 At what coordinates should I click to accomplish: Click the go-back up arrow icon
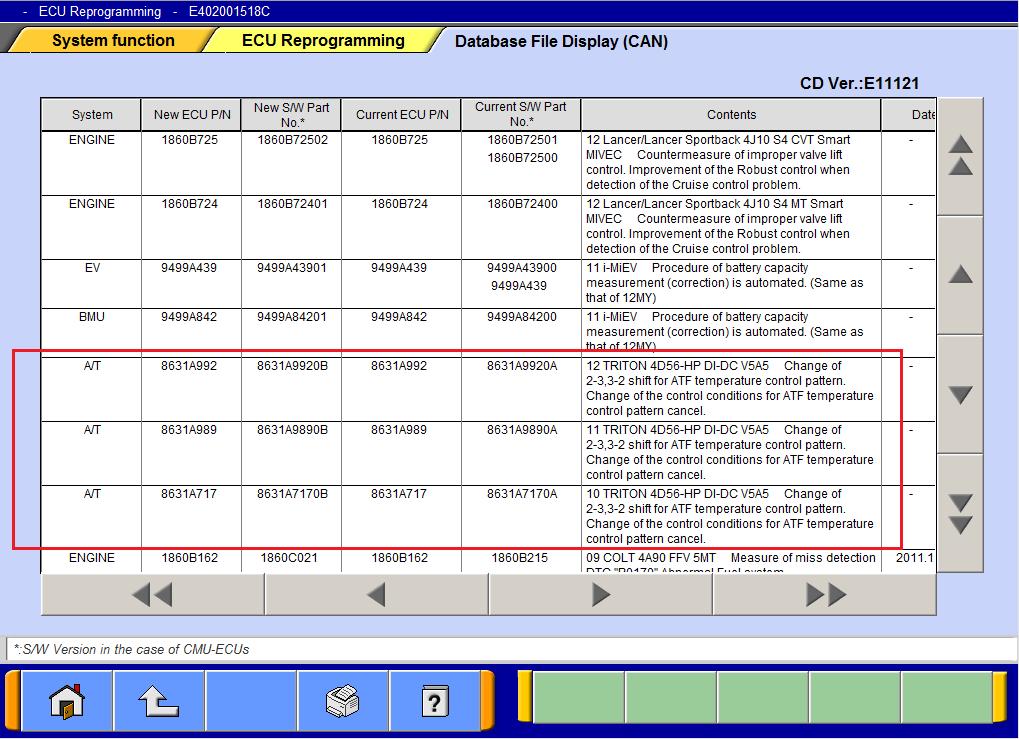coord(159,702)
